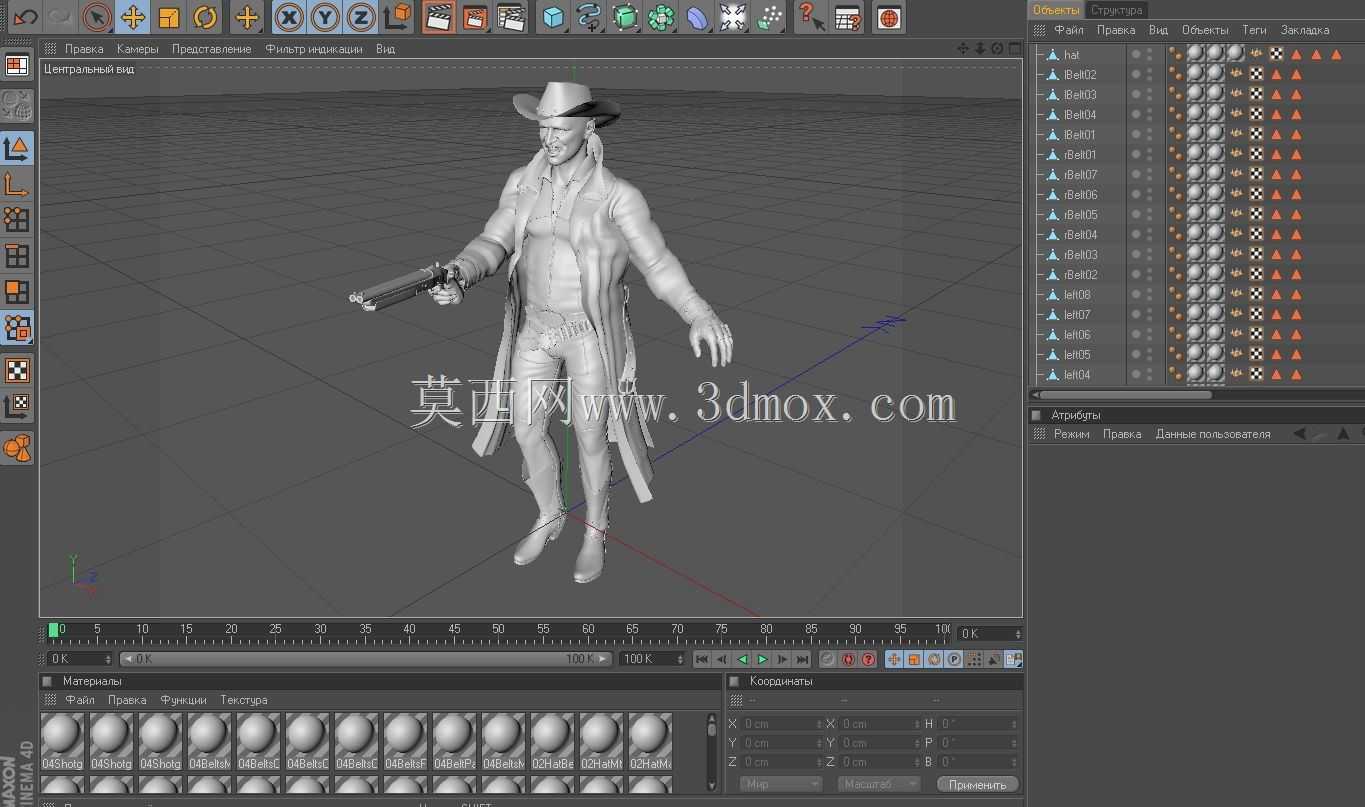Activate the Move tool
Screen dimensions: 1365x807
click(133, 17)
